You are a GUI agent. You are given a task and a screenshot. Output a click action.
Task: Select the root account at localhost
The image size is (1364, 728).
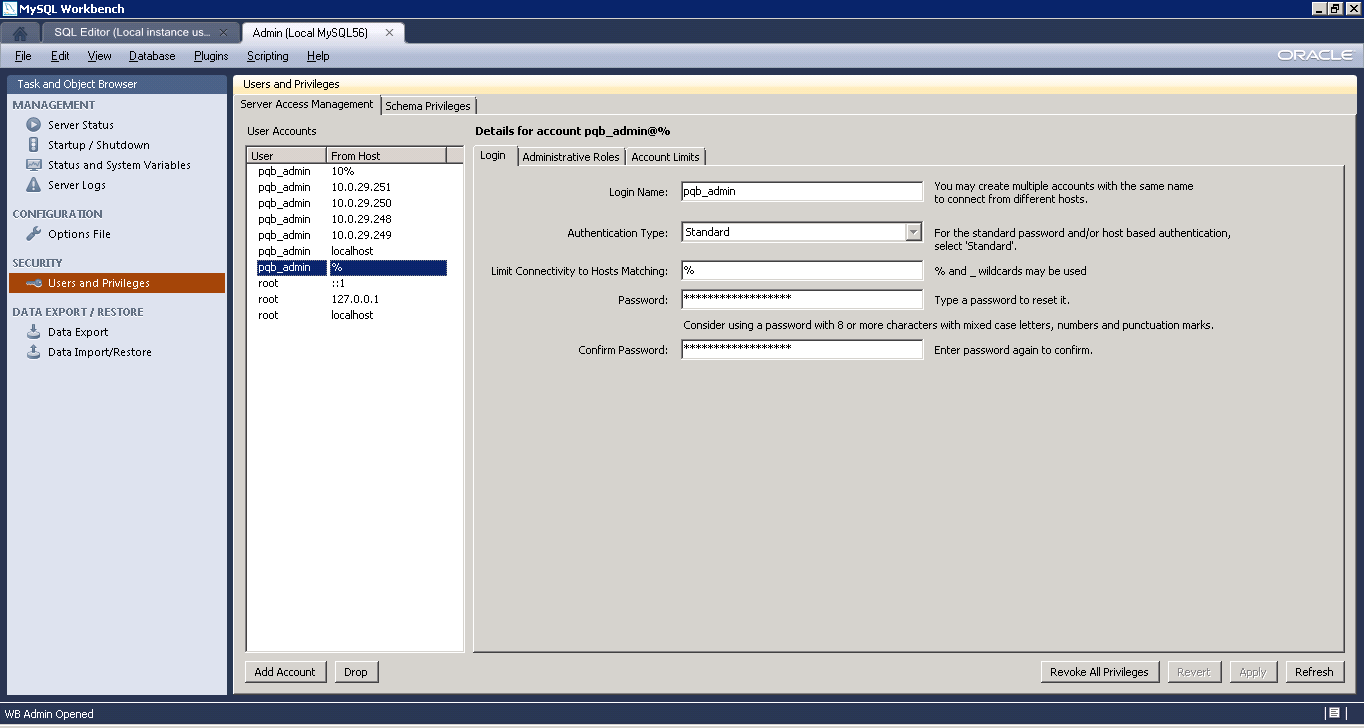coord(351,315)
